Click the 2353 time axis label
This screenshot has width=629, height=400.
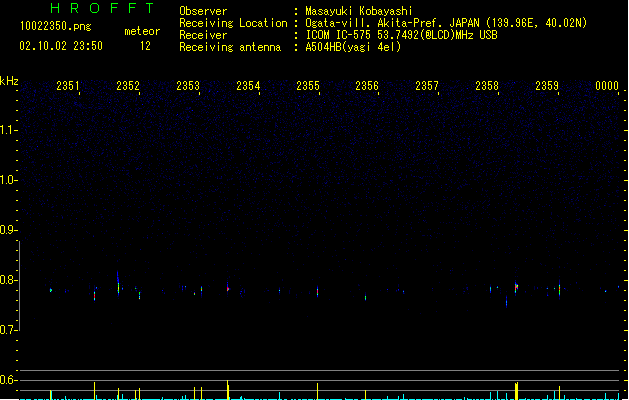(188, 85)
